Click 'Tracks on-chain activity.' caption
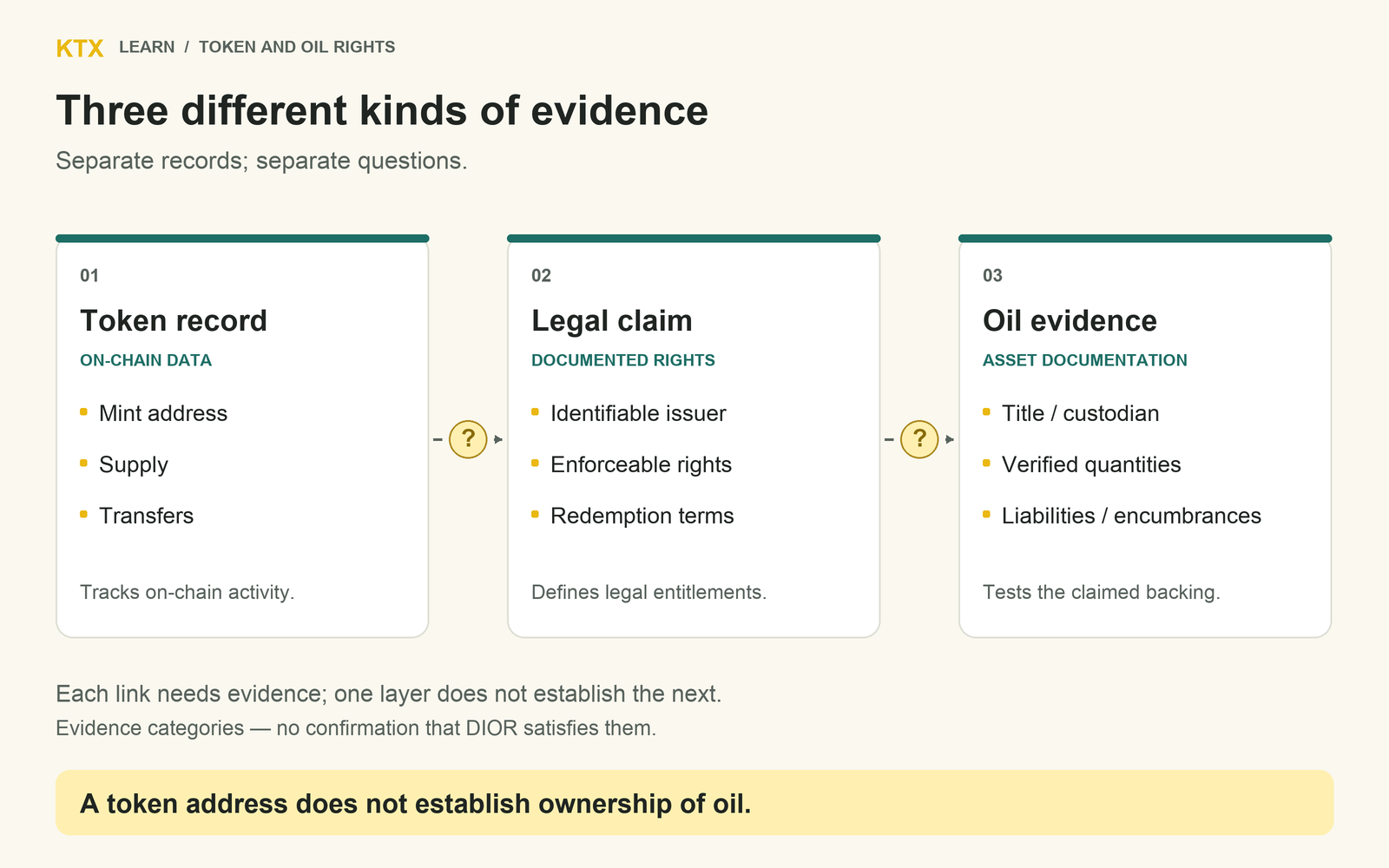 click(x=188, y=592)
